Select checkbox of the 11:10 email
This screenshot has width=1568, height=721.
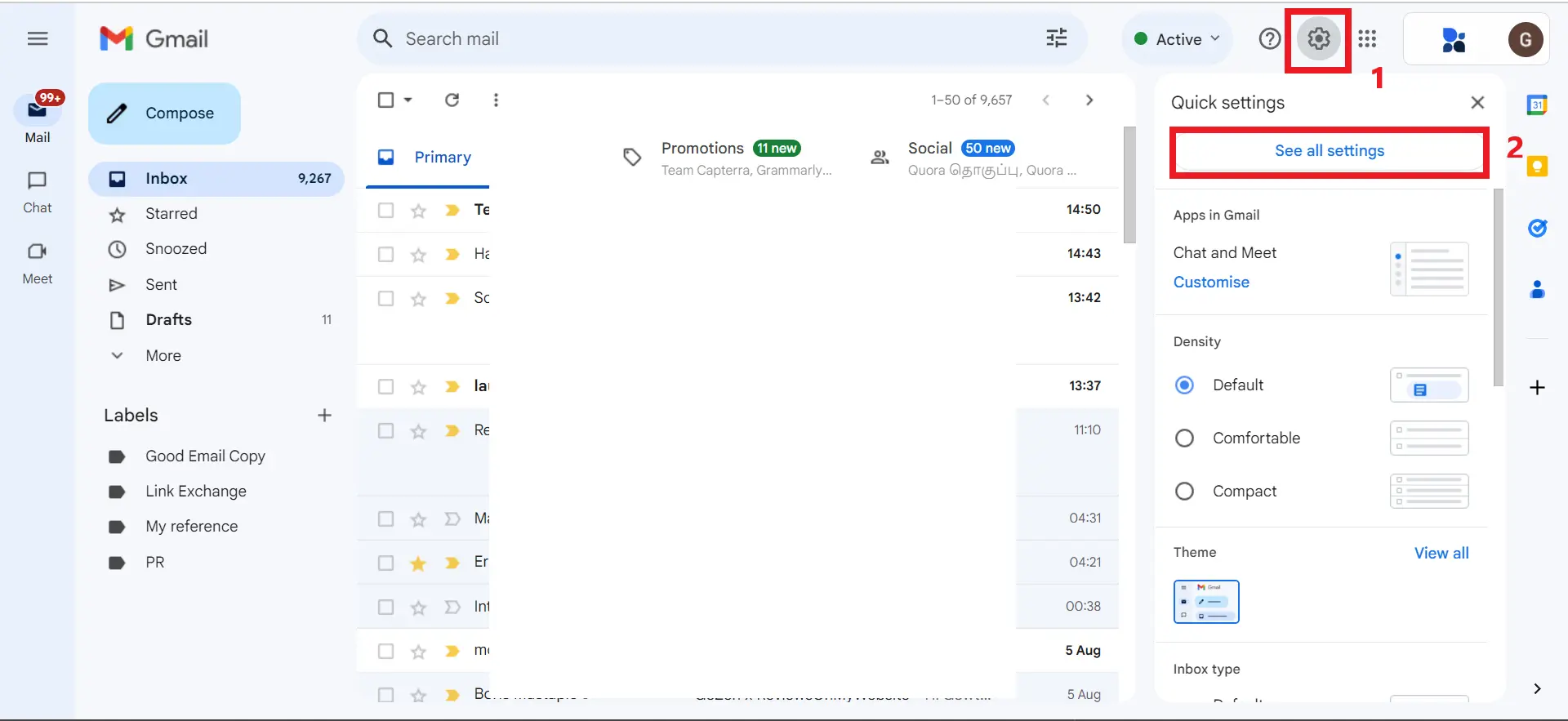click(385, 430)
